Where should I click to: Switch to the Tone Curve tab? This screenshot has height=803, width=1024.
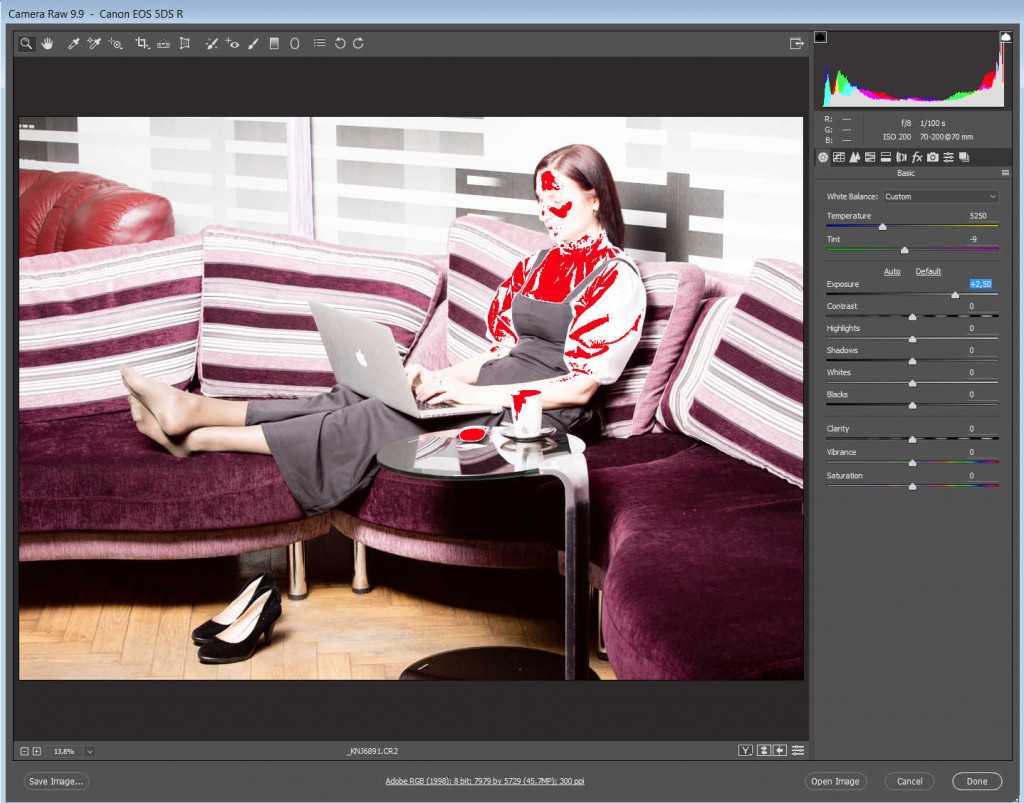tap(839, 157)
